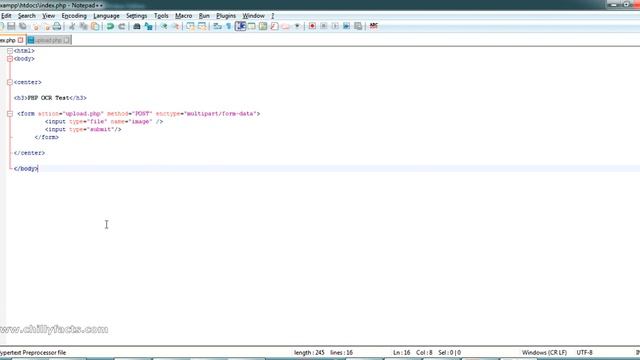The image size is (640, 360).
Task: Click the Ln : 16 status field
Action: pyautogui.click(x=401, y=352)
